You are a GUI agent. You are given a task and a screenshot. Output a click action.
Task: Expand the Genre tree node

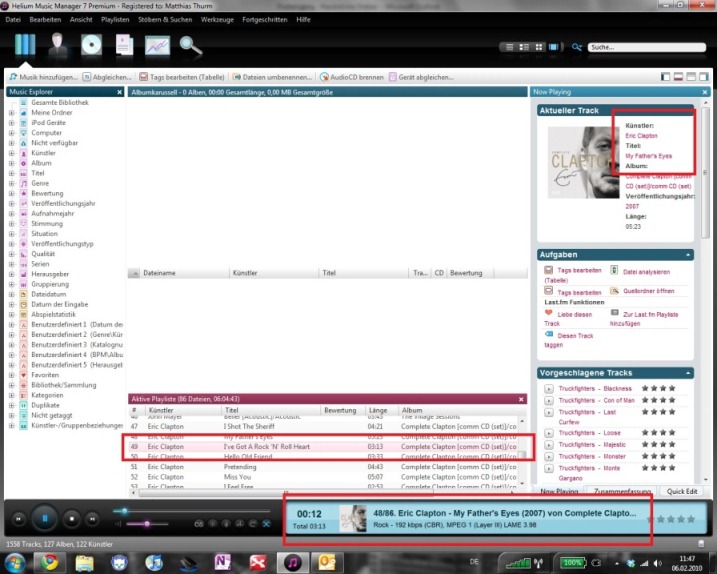(x=11, y=183)
